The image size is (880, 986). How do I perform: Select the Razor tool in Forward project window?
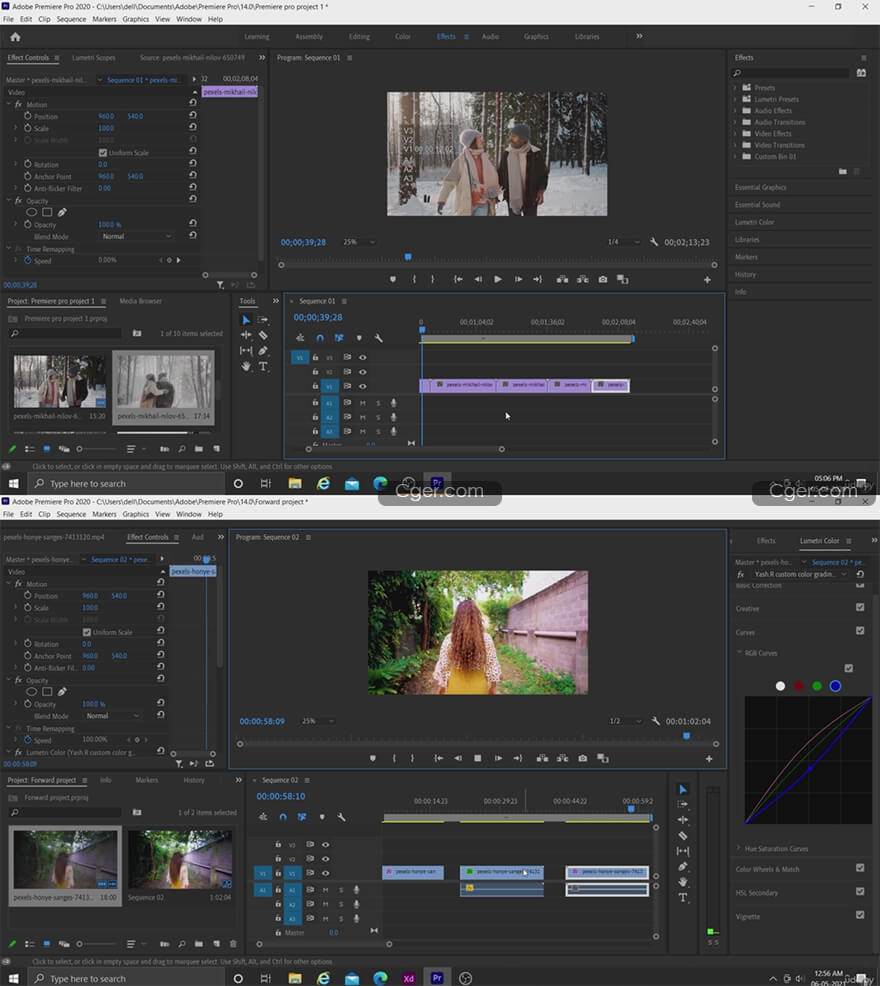point(683,836)
